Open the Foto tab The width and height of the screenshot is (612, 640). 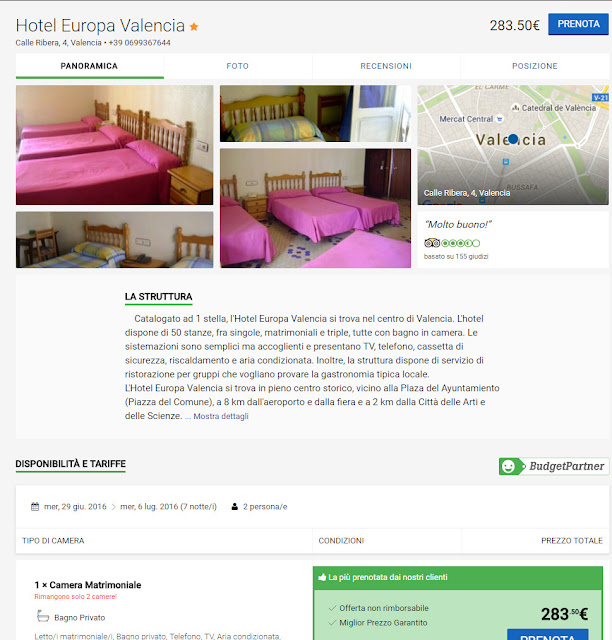(238, 66)
